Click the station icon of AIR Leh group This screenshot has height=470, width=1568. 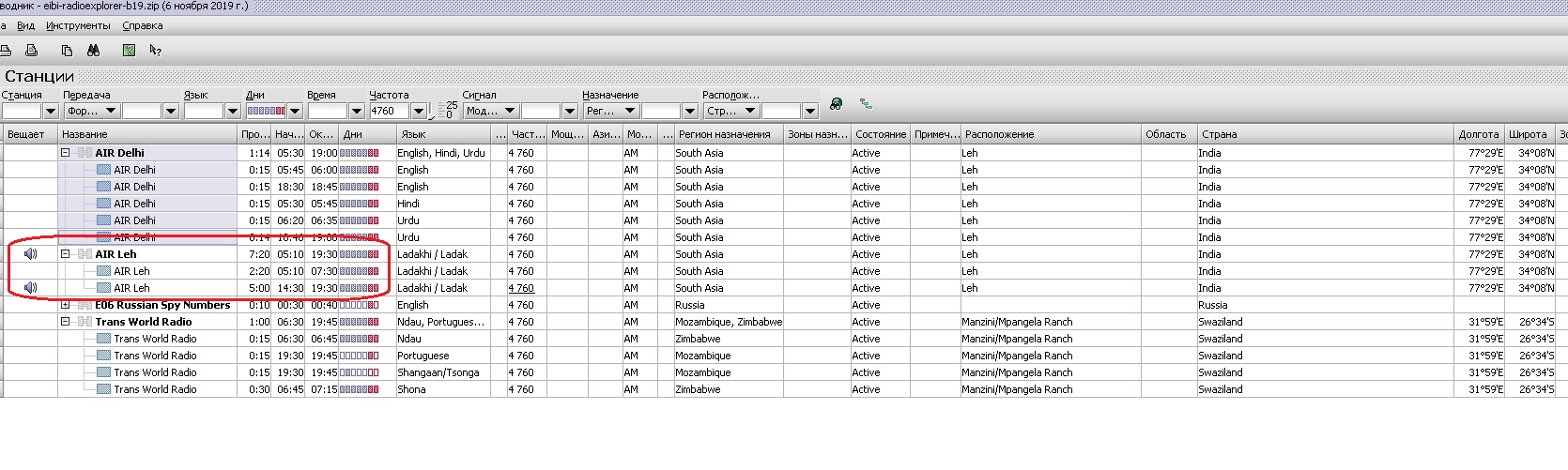(x=85, y=254)
